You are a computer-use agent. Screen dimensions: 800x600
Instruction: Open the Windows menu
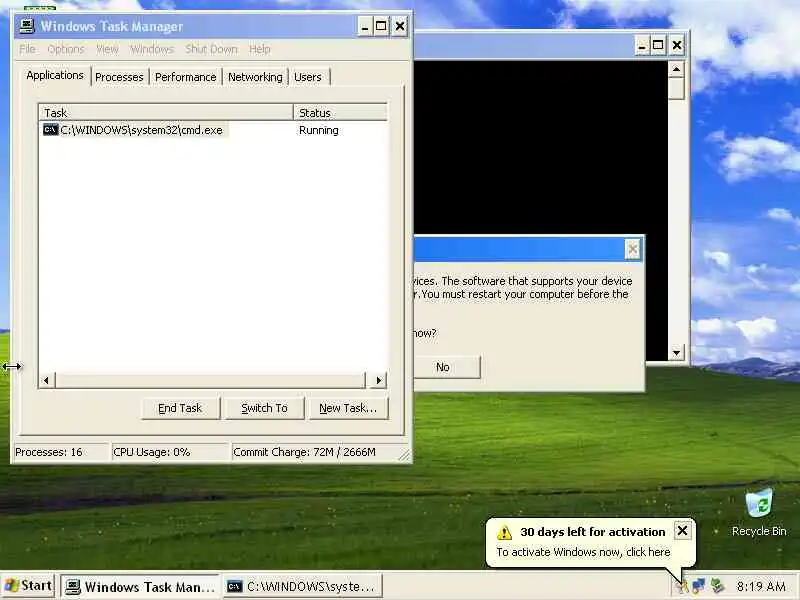tap(152, 49)
